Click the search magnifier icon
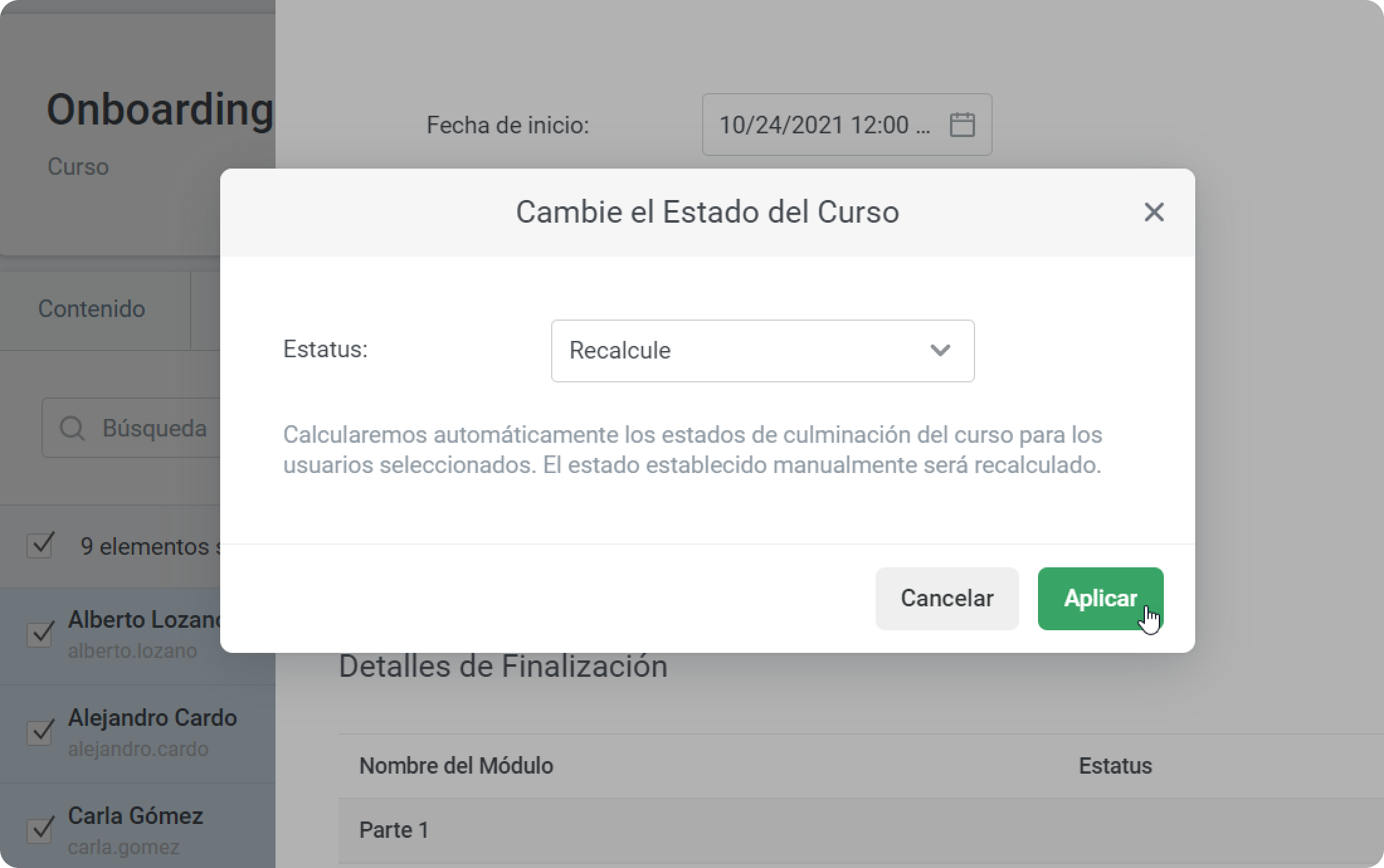This screenshot has height=868, width=1384. (72, 428)
